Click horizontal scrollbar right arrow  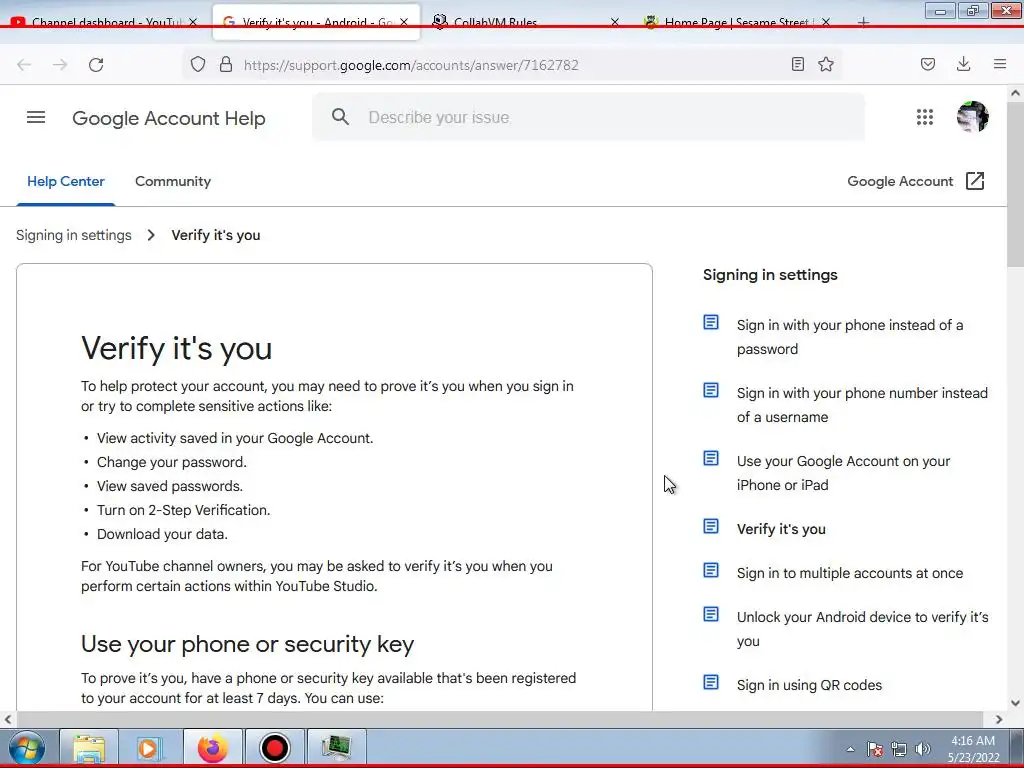(x=999, y=720)
